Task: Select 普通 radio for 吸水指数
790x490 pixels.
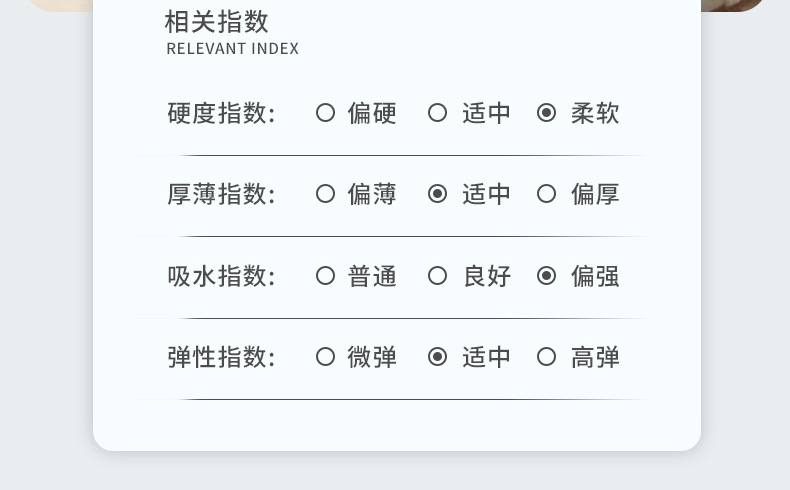Action: click(x=325, y=275)
